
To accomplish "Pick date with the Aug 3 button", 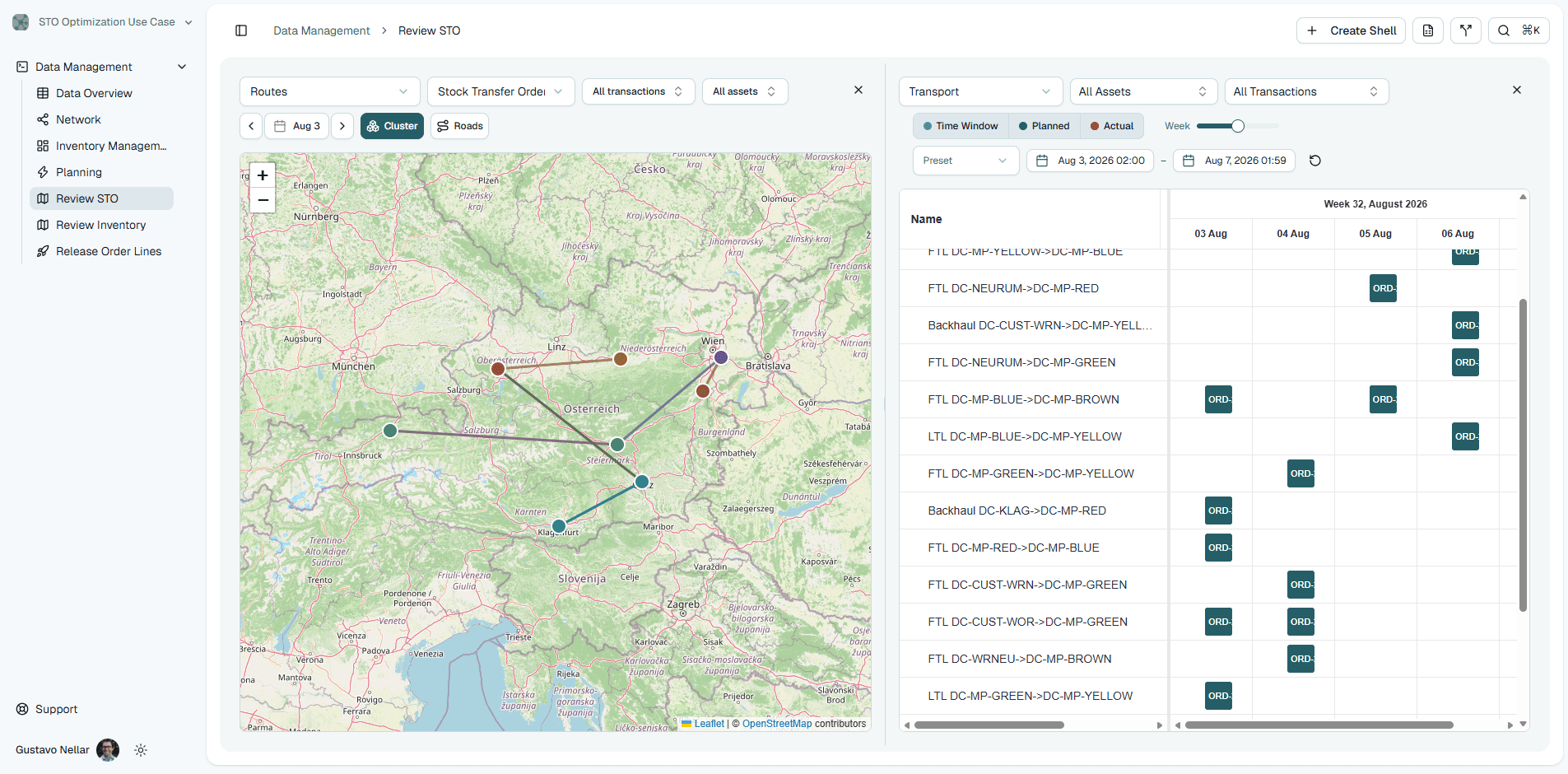I will (297, 126).
